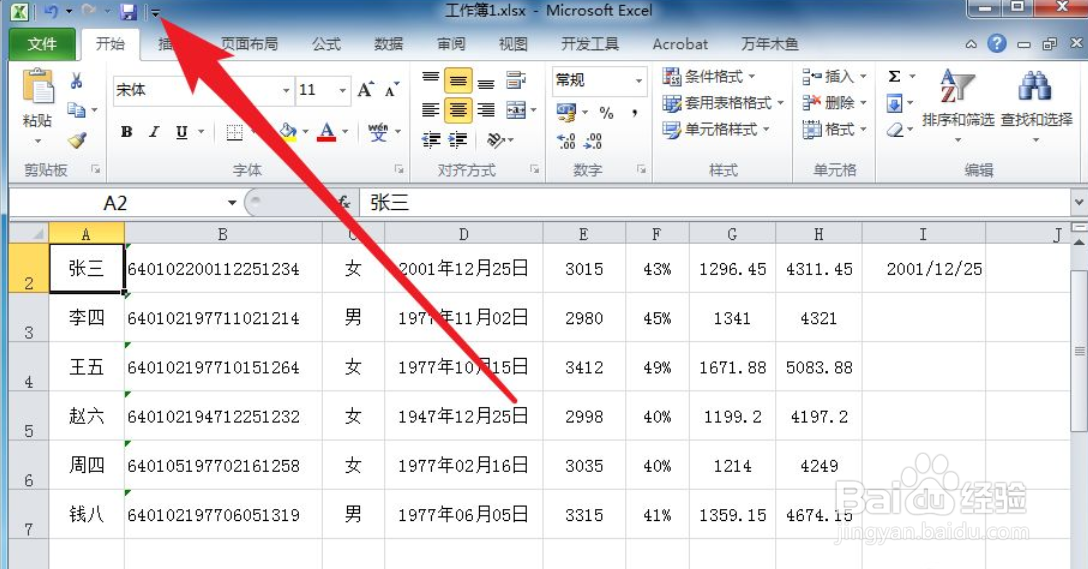This screenshot has width=1088, height=569.
Task: Click the Save icon in quick access toolbar
Action: pos(128,11)
